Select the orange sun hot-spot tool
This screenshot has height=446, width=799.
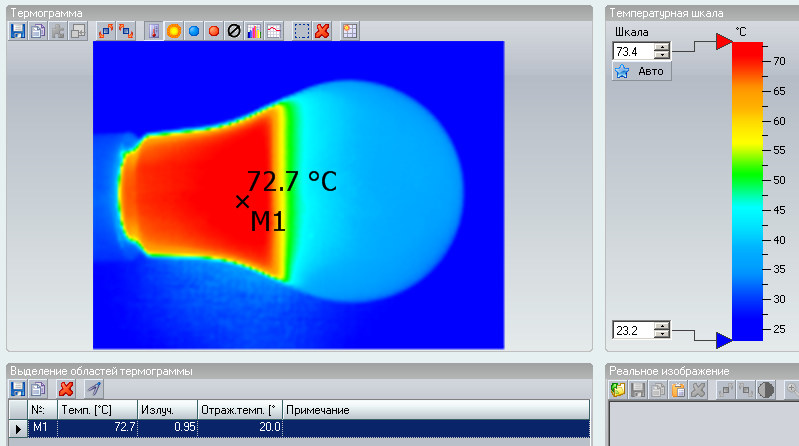tap(174, 31)
